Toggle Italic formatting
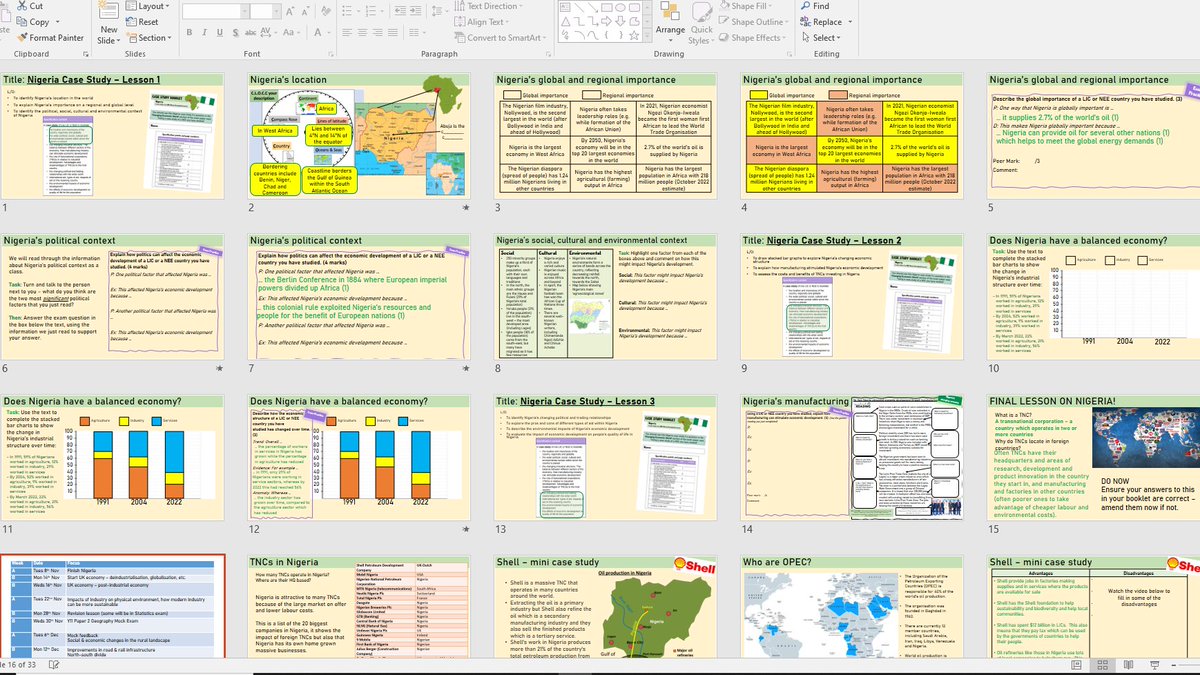 [204, 33]
